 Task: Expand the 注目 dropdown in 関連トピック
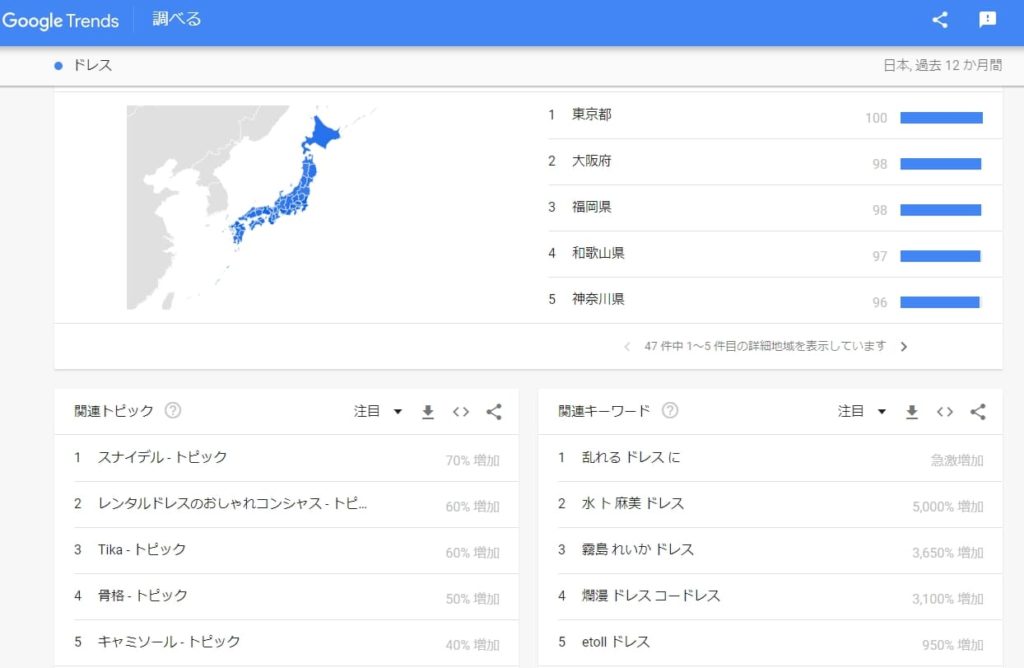(378, 411)
